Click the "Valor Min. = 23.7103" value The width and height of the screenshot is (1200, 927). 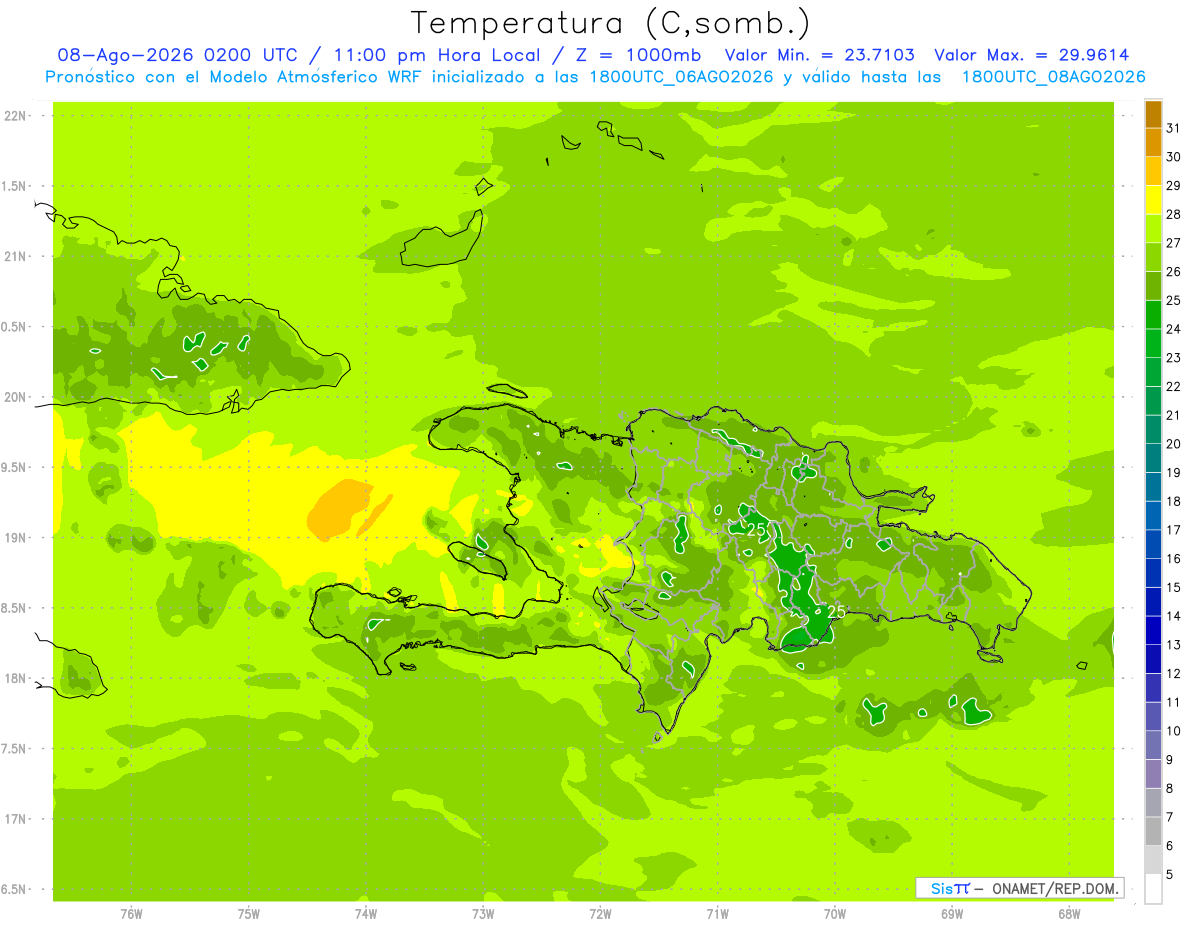coord(819,55)
